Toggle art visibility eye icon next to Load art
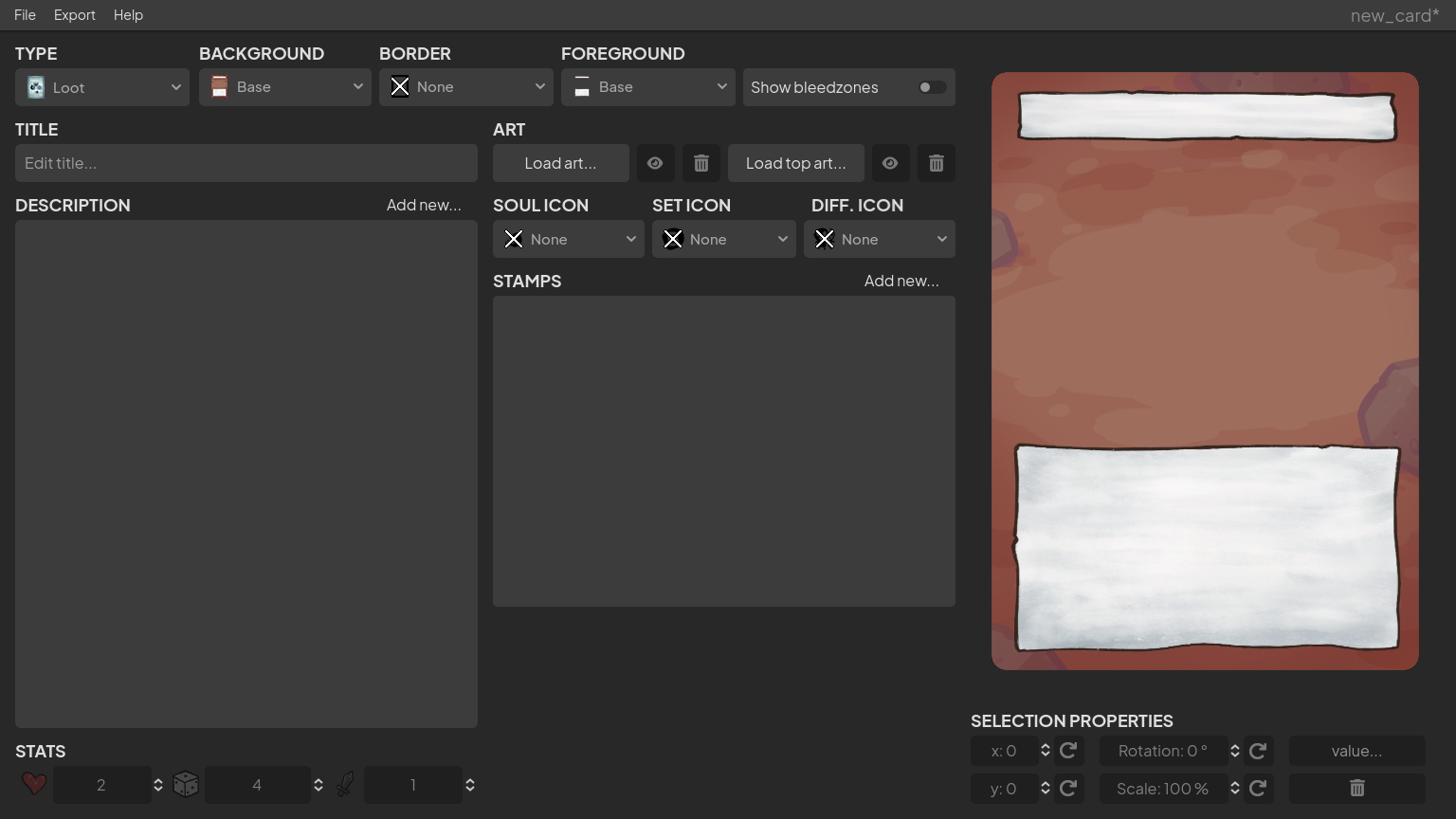This screenshot has width=1456, height=819. click(x=655, y=163)
